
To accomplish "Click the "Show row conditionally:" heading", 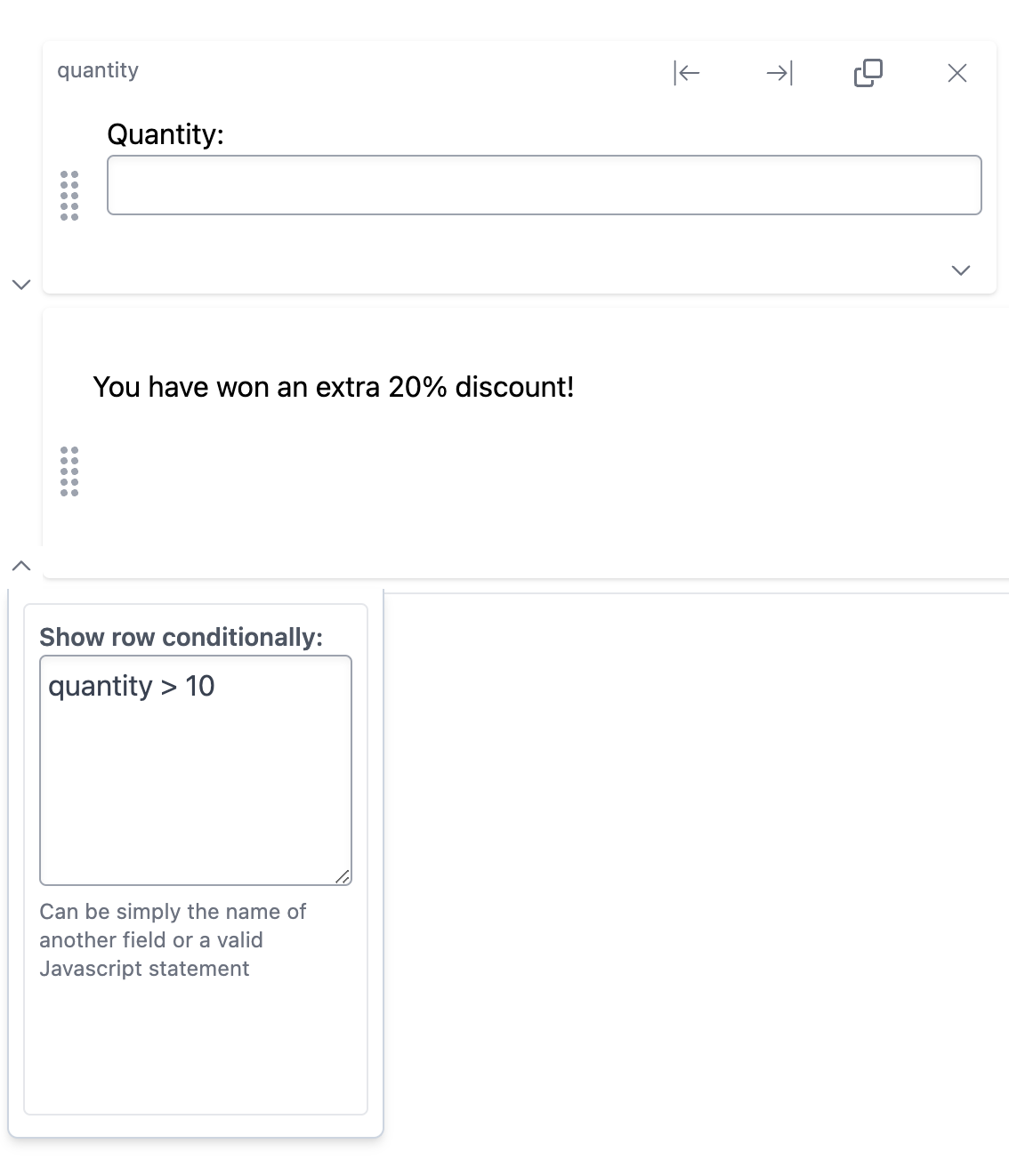I will point(181,637).
